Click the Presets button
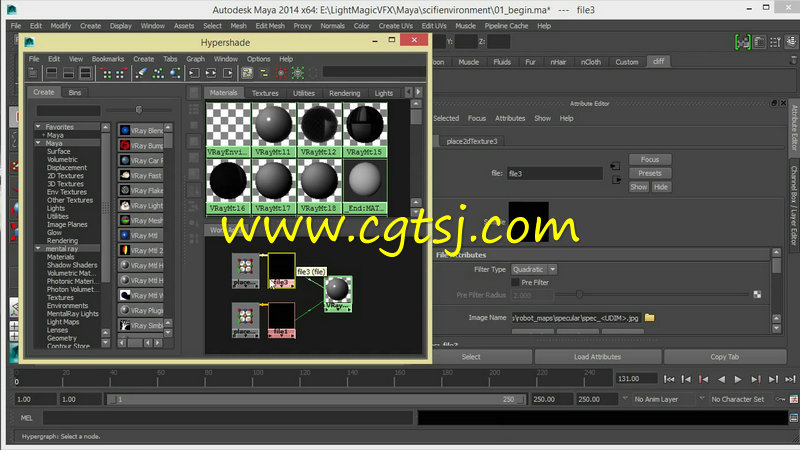 (650, 173)
